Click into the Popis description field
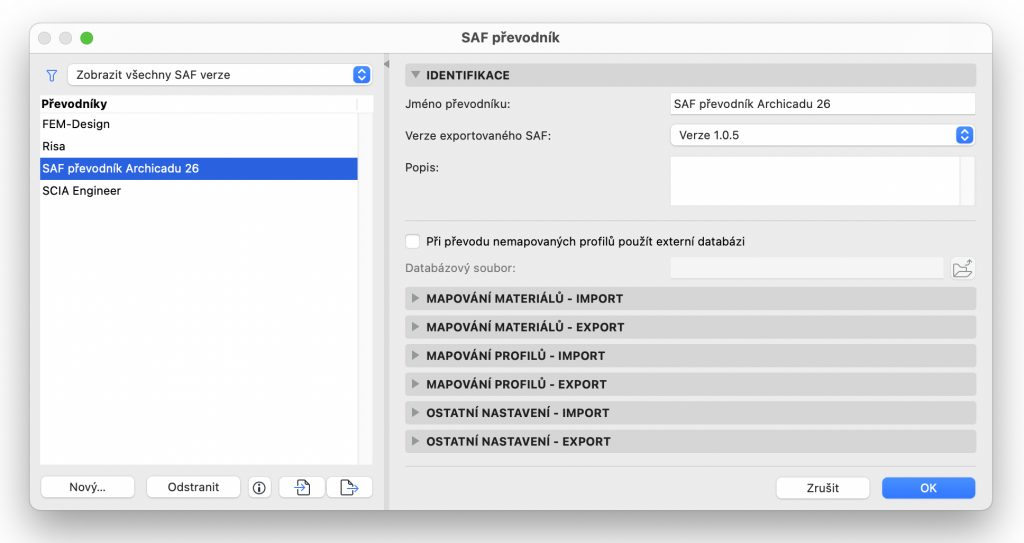This screenshot has height=543, width=1024. click(x=815, y=181)
